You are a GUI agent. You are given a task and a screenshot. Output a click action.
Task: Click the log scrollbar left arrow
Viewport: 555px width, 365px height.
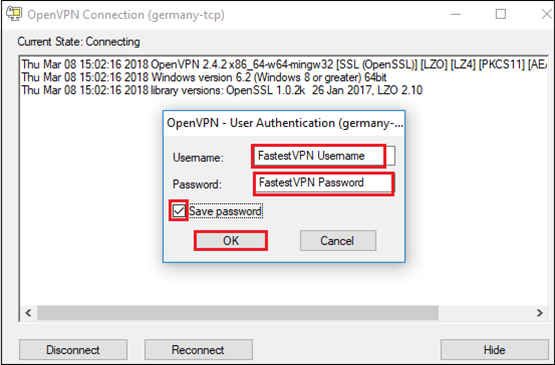28,313
